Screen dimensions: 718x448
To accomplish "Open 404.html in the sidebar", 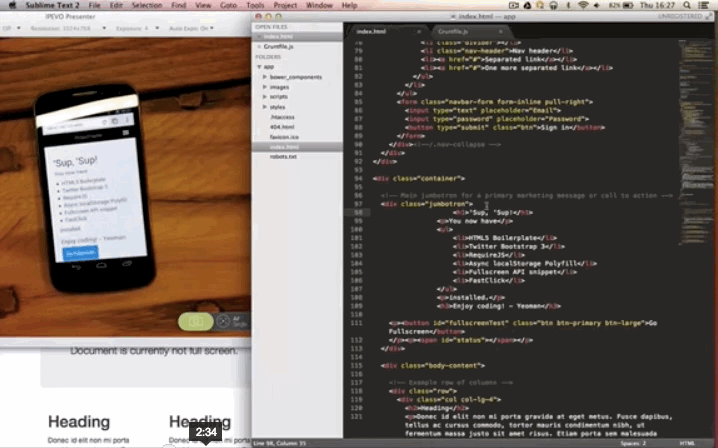I will click(282, 127).
